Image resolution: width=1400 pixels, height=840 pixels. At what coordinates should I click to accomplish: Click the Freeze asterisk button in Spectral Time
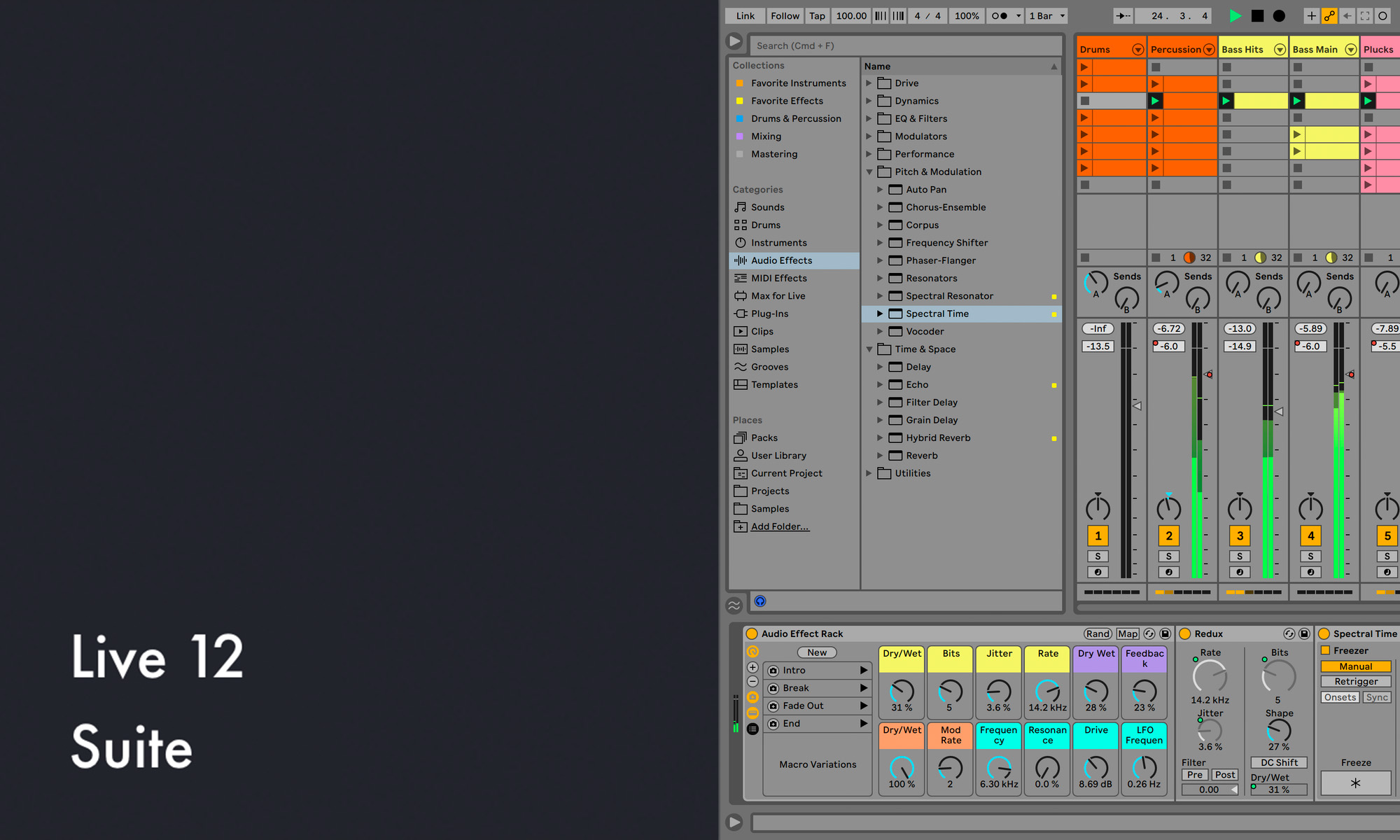pos(1355,783)
